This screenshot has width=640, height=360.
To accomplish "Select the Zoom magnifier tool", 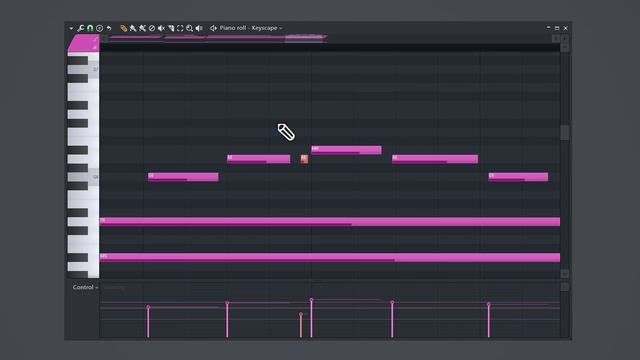I will (189, 28).
